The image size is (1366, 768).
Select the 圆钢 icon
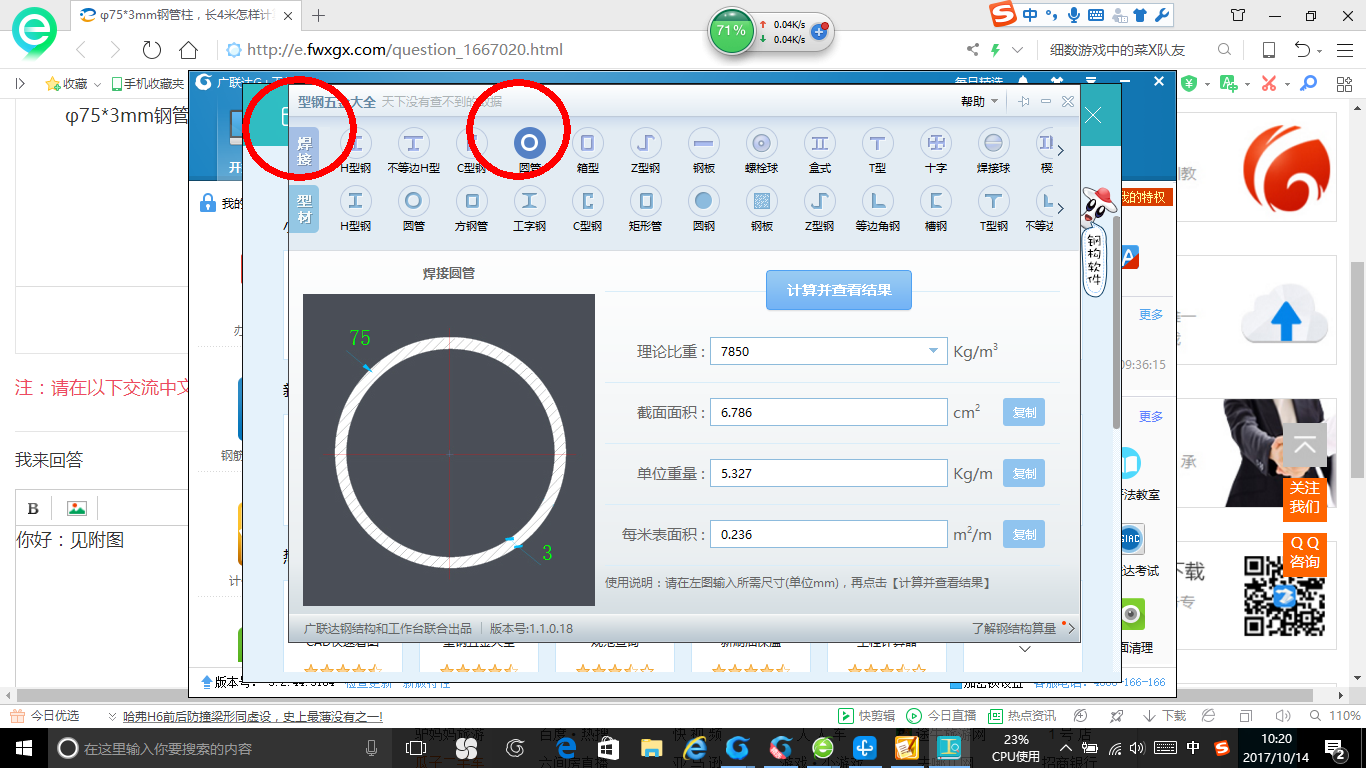704,209
